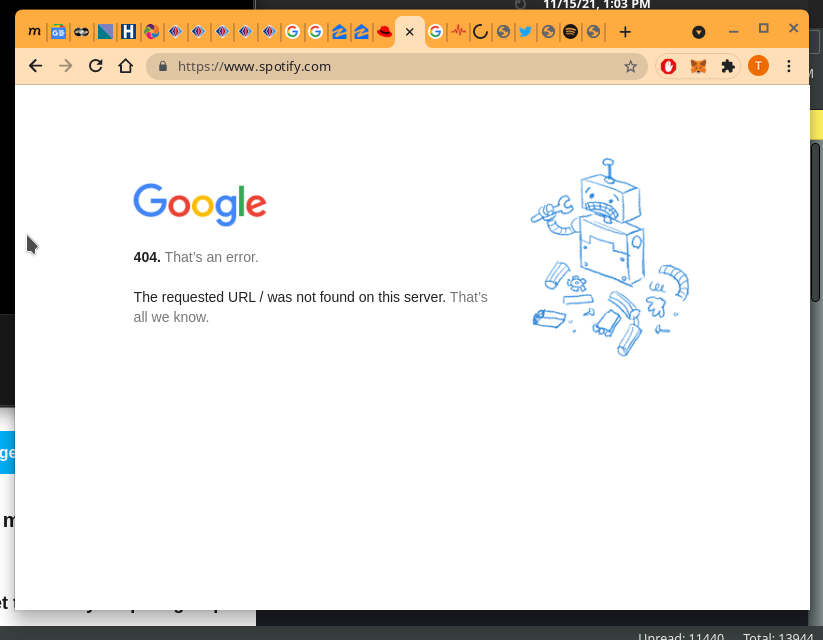This screenshot has height=640, width=823.
Task: Open the Extensions puzzle-piece menu
Action: (728, 66)
